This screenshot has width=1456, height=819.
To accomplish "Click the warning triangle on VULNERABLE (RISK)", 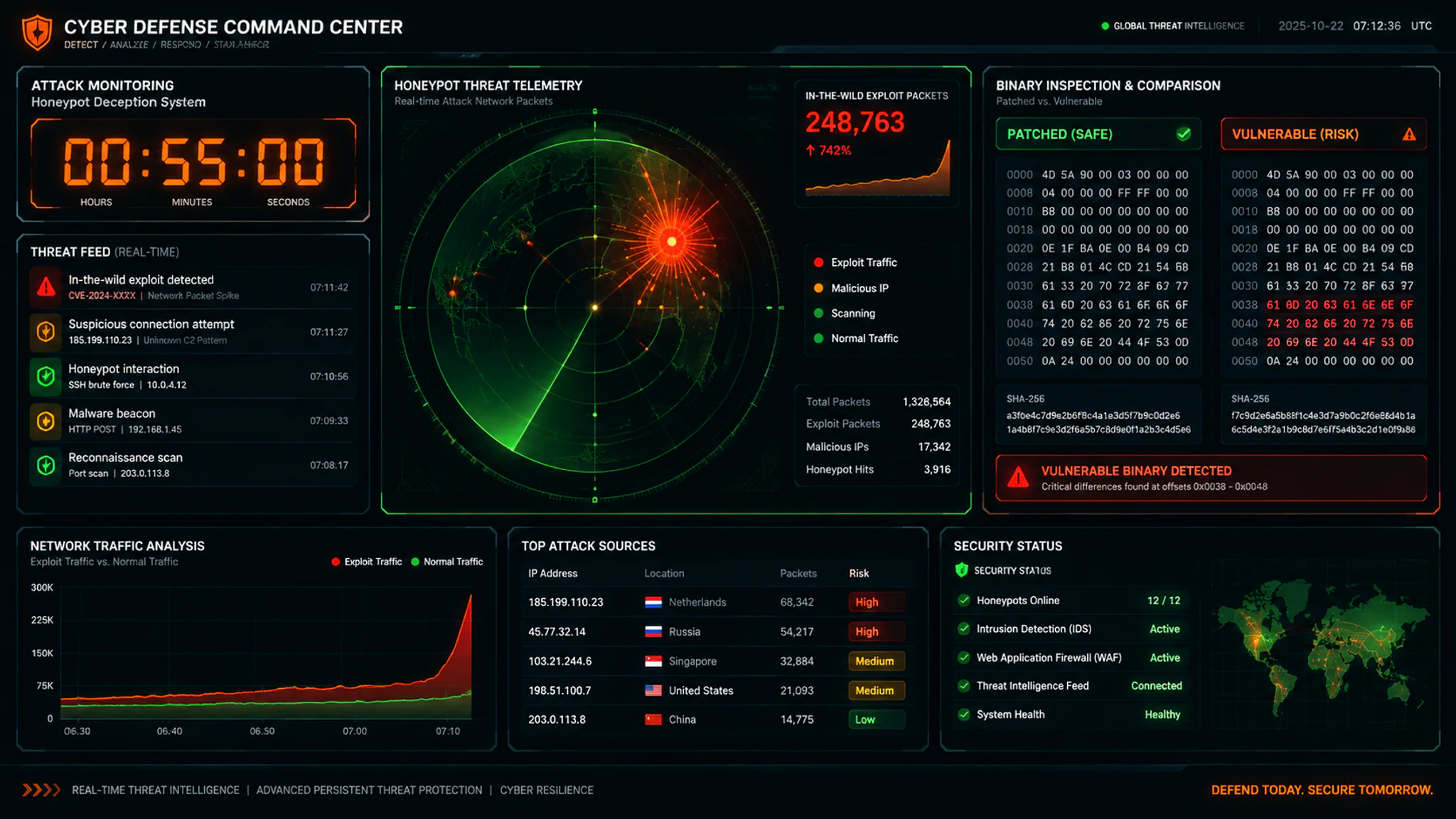I will [1409, 134].
